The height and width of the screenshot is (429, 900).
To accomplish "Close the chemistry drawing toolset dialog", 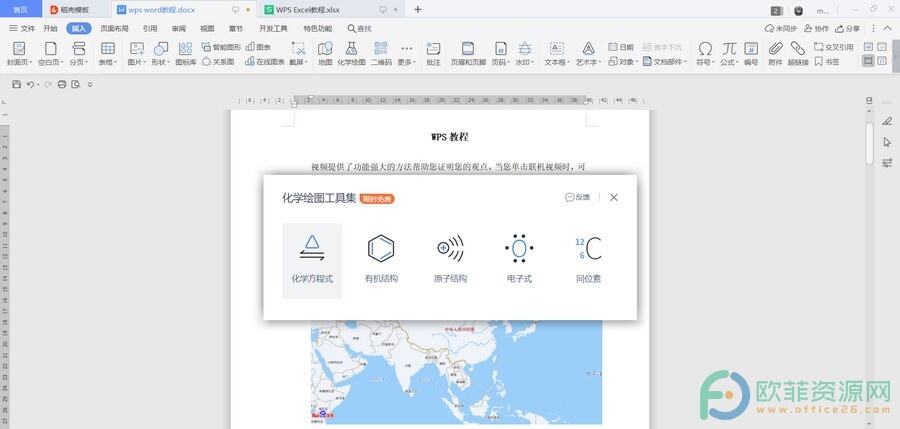I will click(x=614, y=197).
